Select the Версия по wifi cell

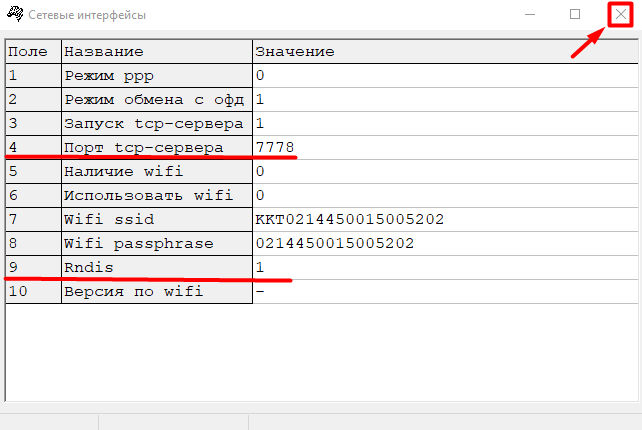click(157, 291)
